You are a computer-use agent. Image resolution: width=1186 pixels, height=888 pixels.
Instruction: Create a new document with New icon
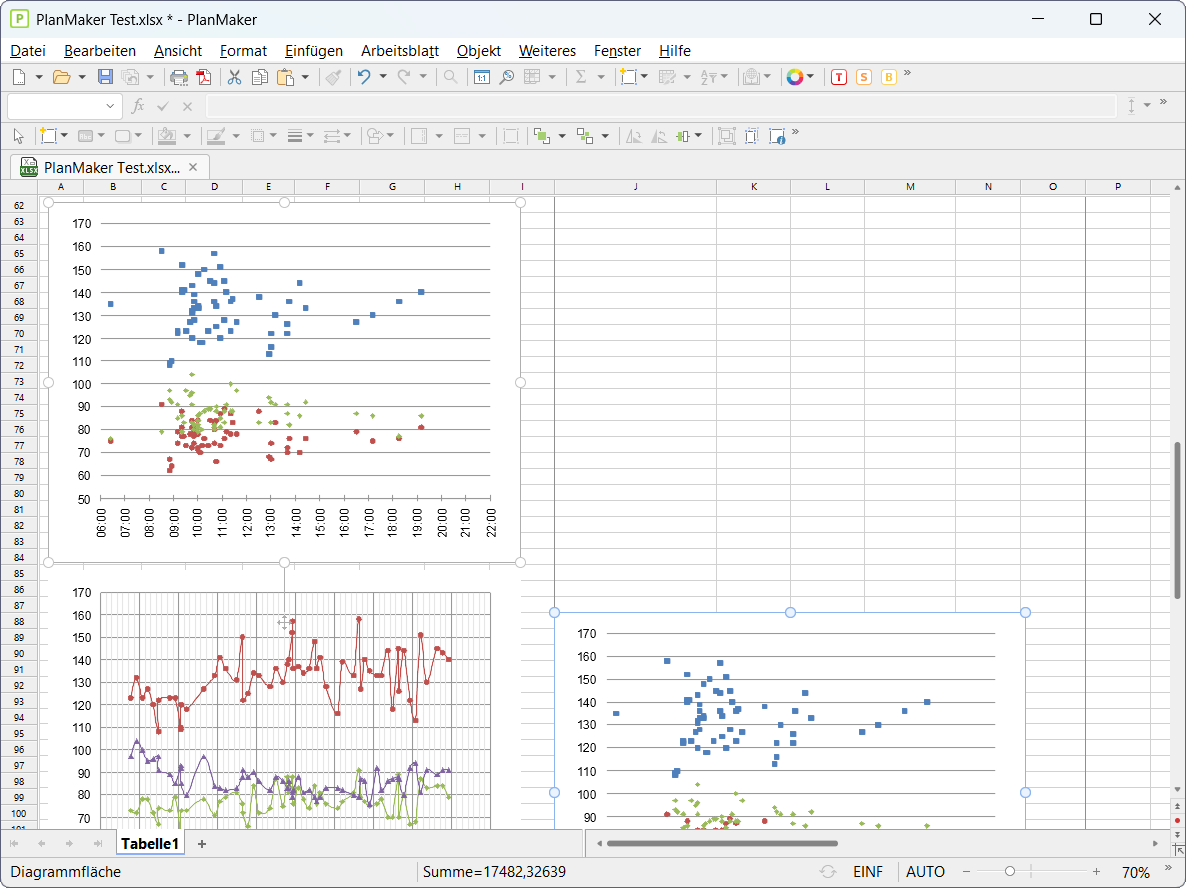pos(20,77)
